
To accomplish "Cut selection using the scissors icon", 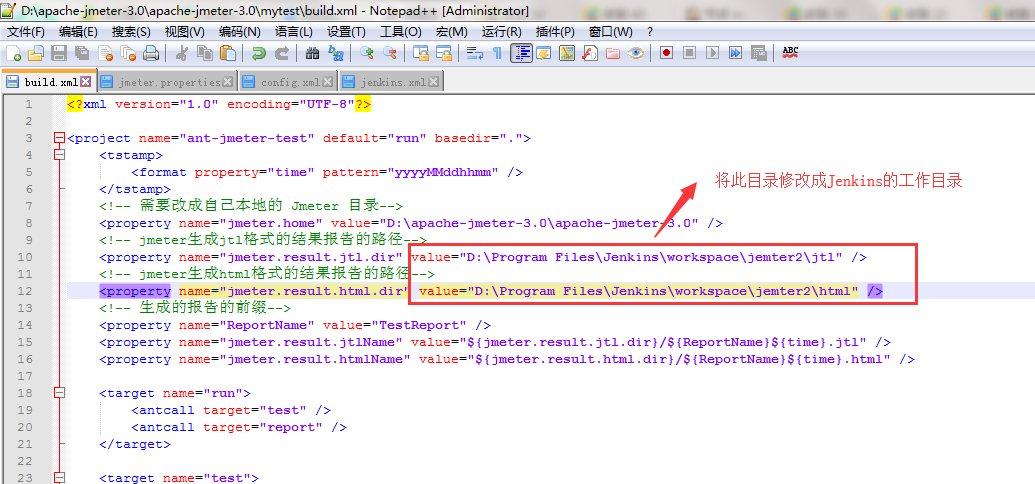I will [x=182, y=53].
